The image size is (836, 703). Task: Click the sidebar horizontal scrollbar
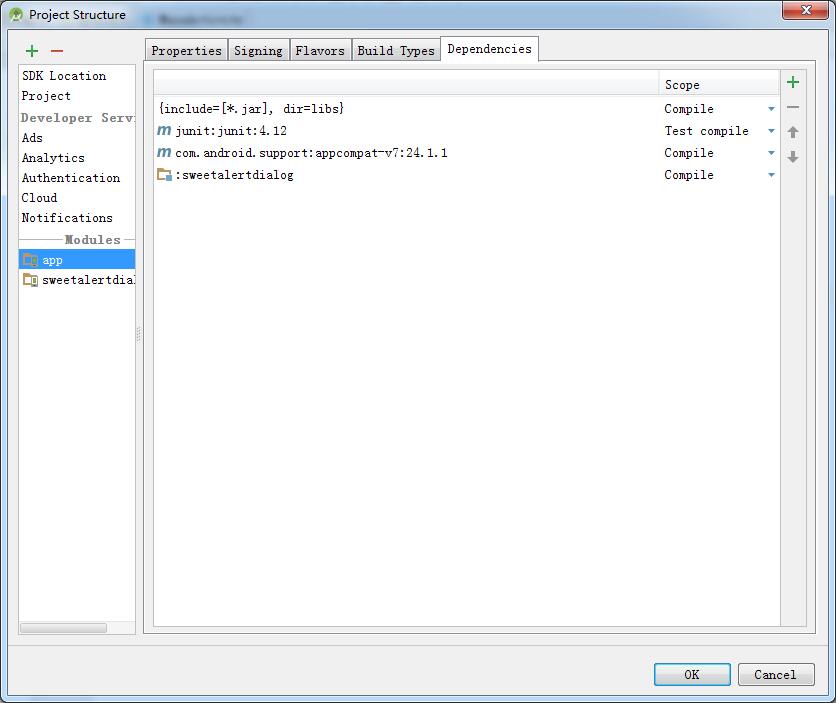pyautogui.click(x=63, y=628)
